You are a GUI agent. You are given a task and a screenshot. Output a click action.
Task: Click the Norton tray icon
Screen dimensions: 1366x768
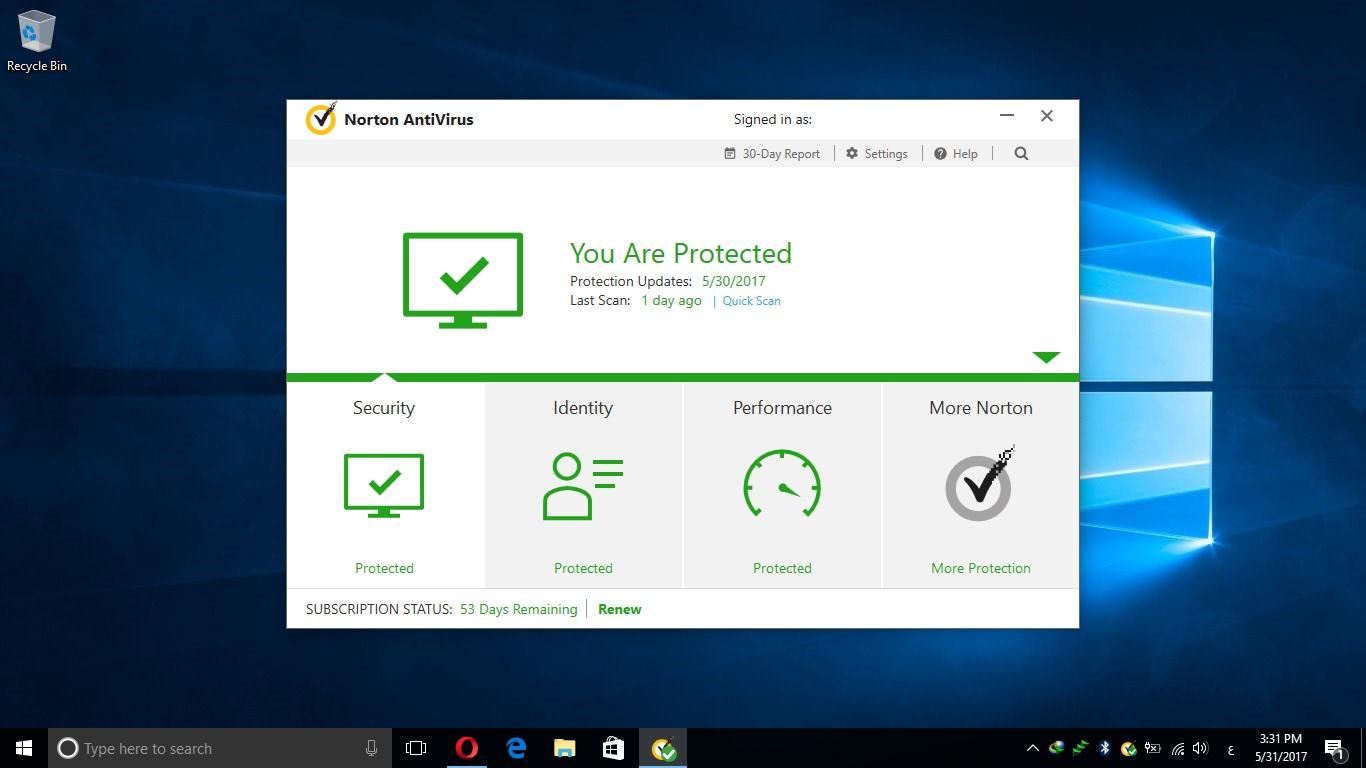coord(1128,748)
